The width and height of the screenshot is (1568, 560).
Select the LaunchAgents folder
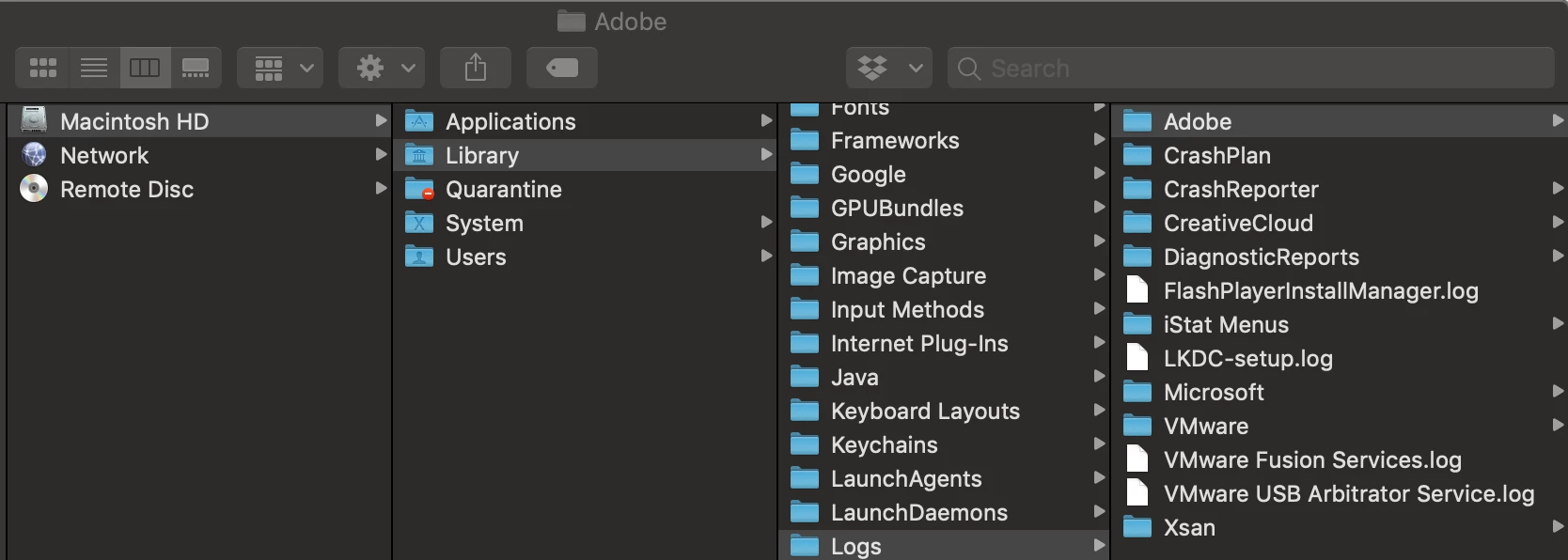[944, 478]
